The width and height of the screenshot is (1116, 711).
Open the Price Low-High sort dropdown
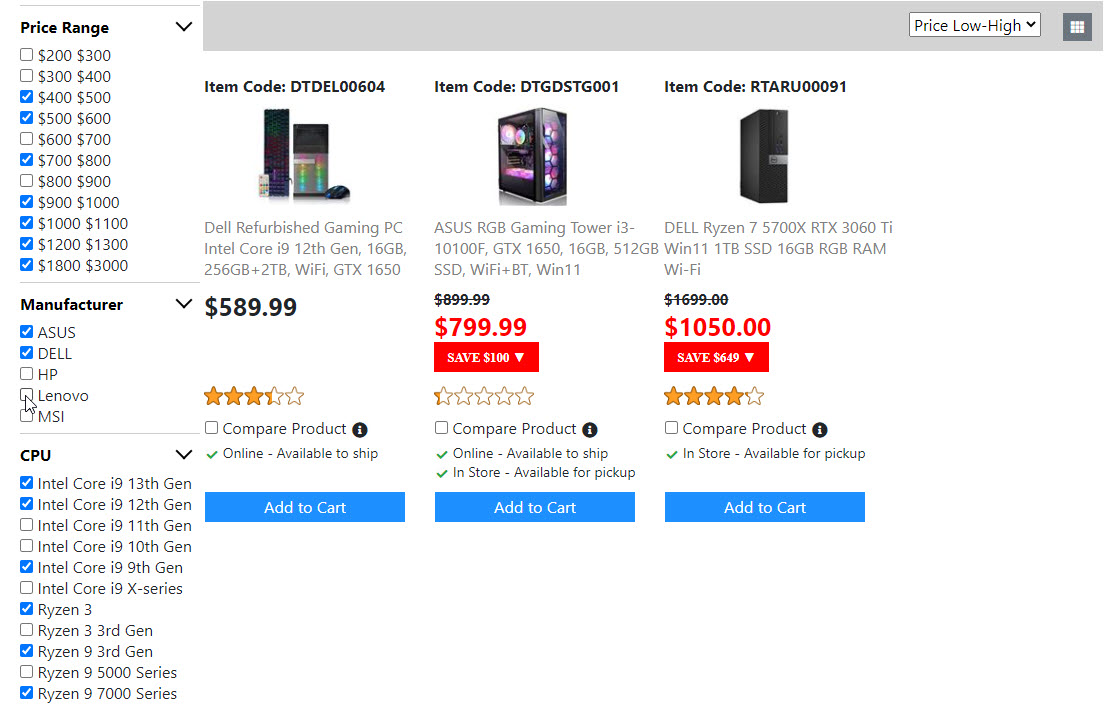(974, 26)
